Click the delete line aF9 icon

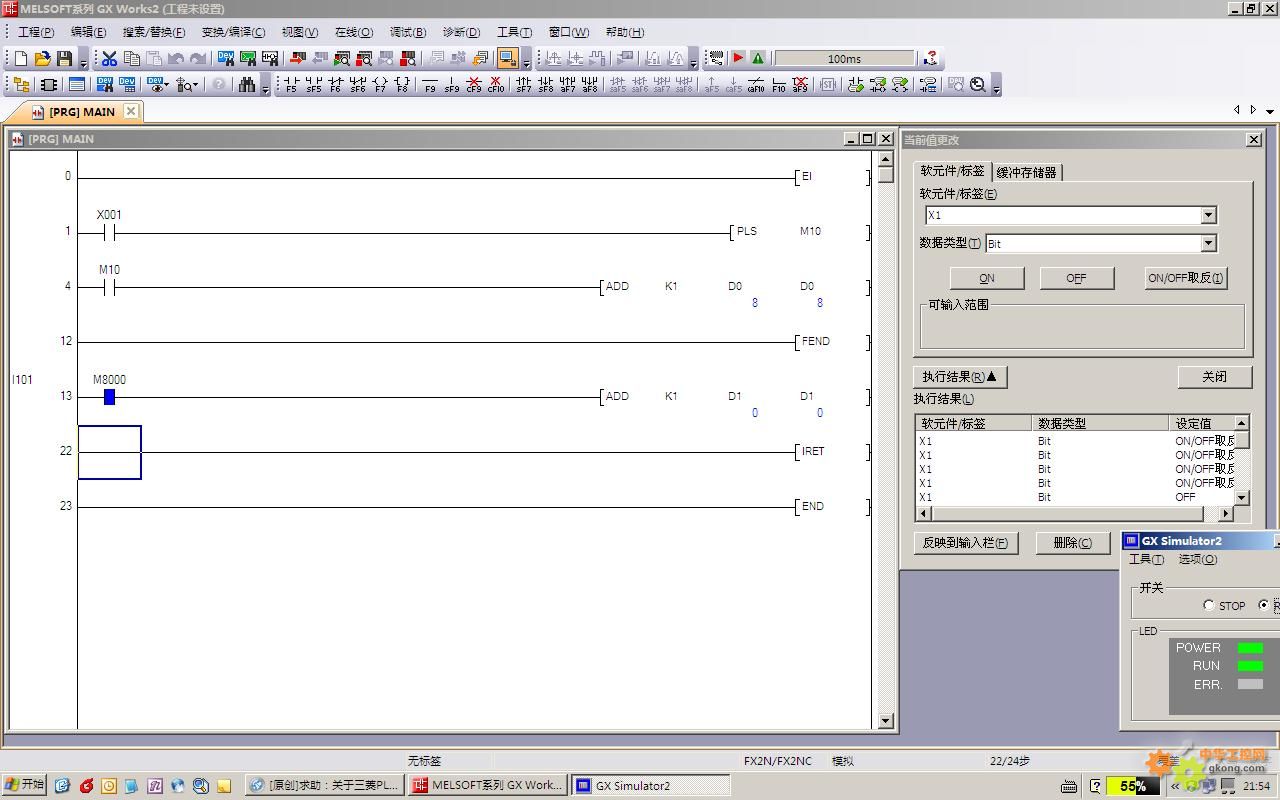tap(800, 85)
